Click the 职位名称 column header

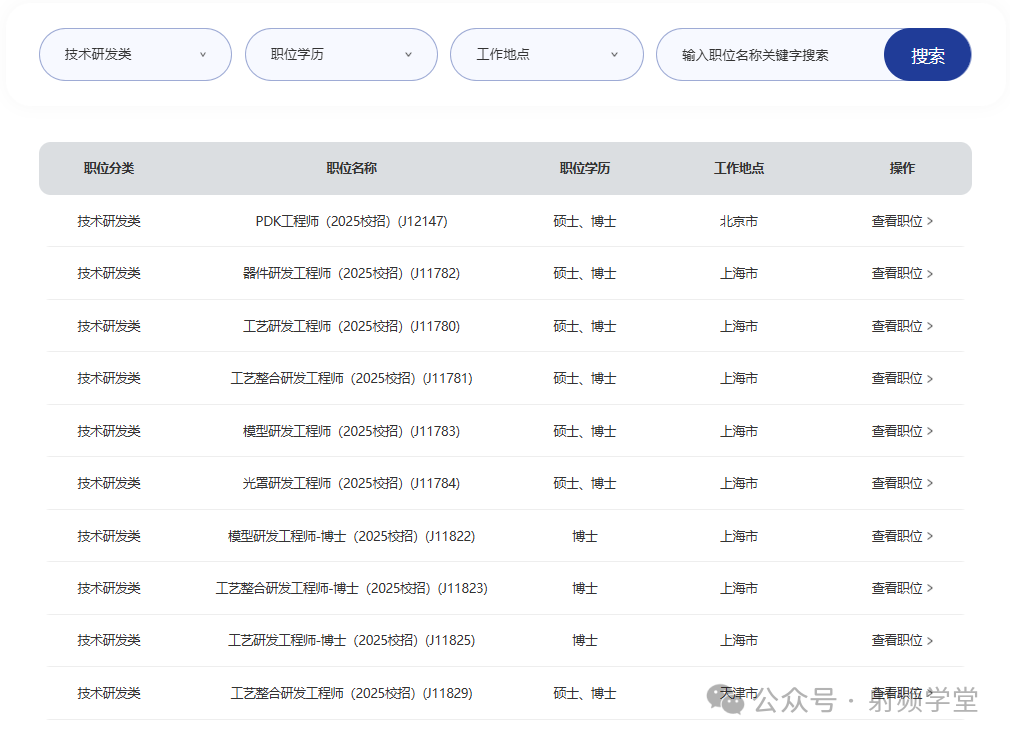pos(351,168)
